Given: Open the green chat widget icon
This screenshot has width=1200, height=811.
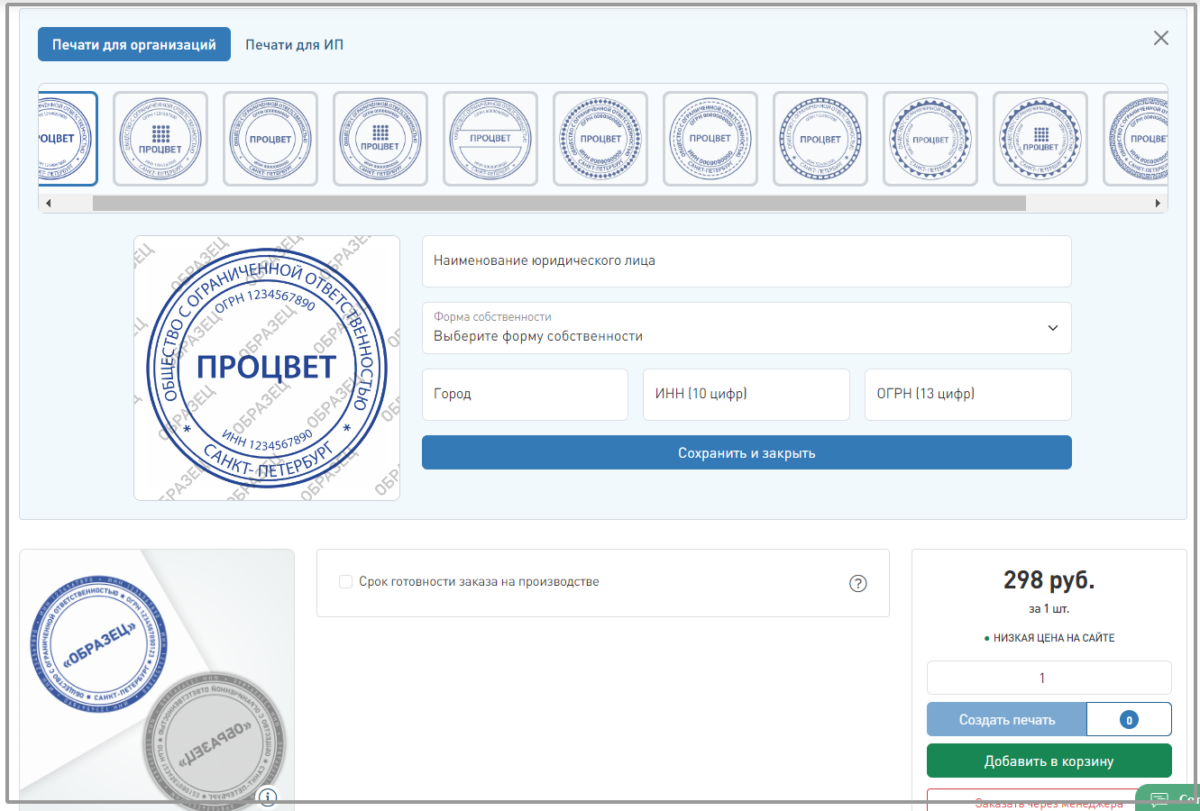Looking at the screenshot, I should tap(1160, 801).
